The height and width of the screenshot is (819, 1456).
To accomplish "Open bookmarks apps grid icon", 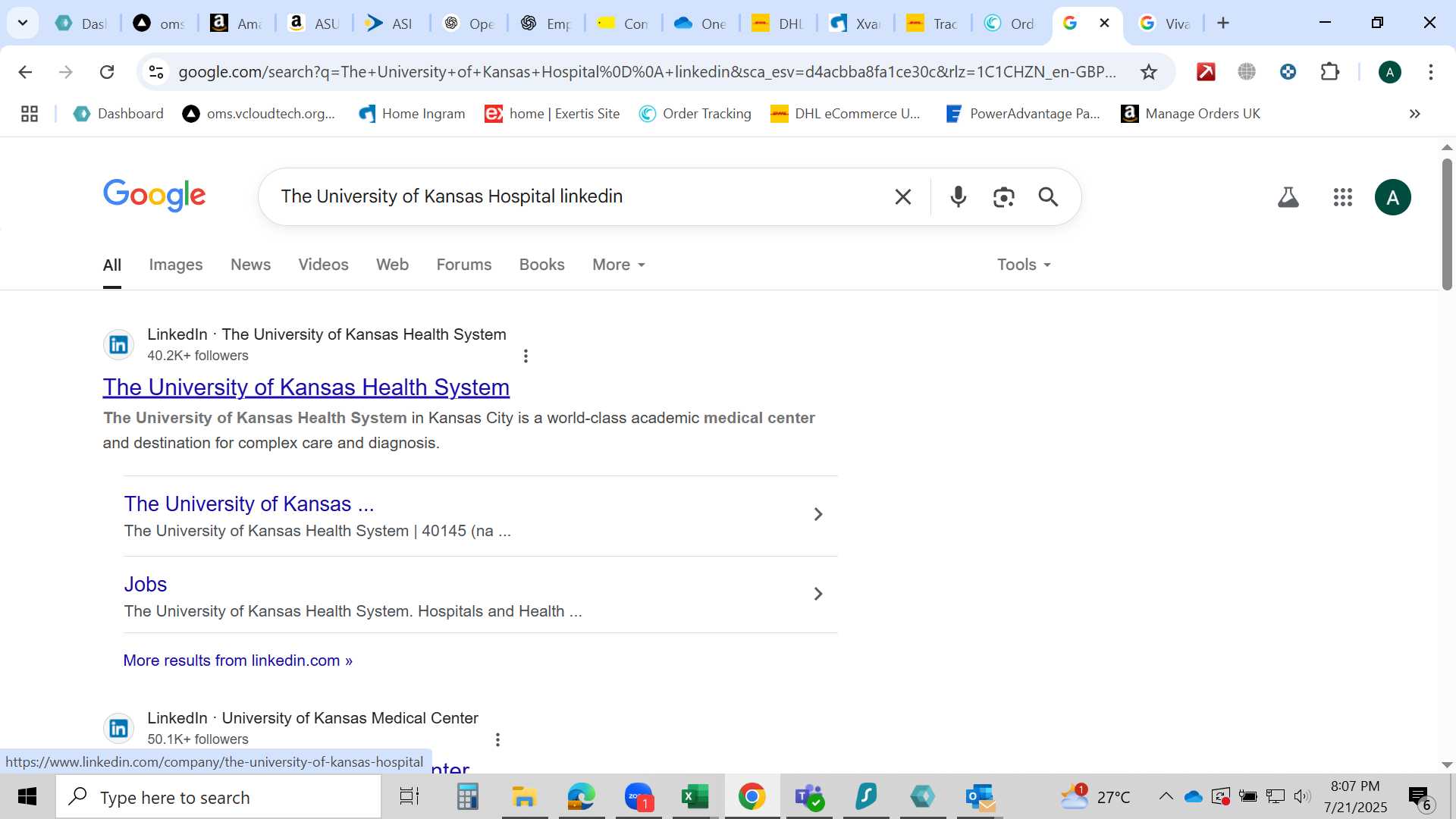I will coord(30,114).
